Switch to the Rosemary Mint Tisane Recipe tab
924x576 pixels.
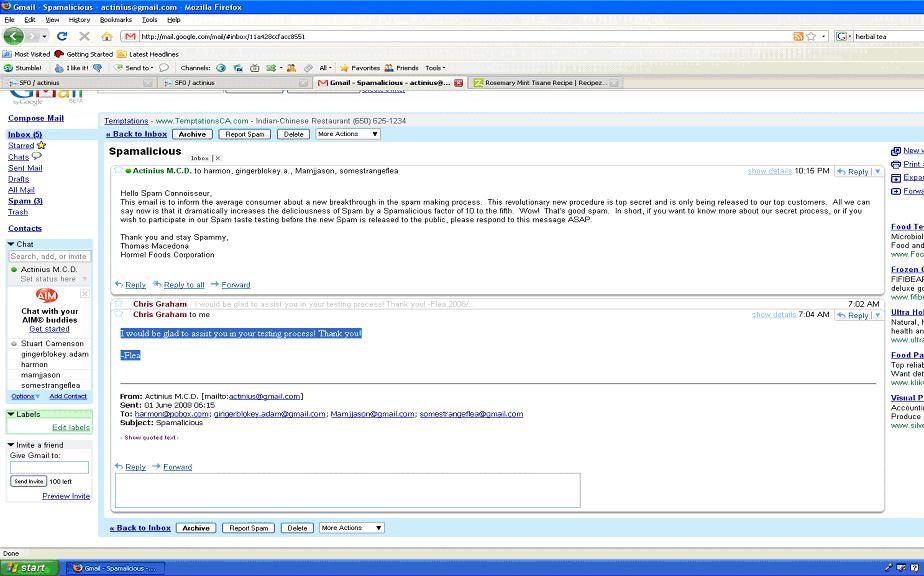coord(545,83)
